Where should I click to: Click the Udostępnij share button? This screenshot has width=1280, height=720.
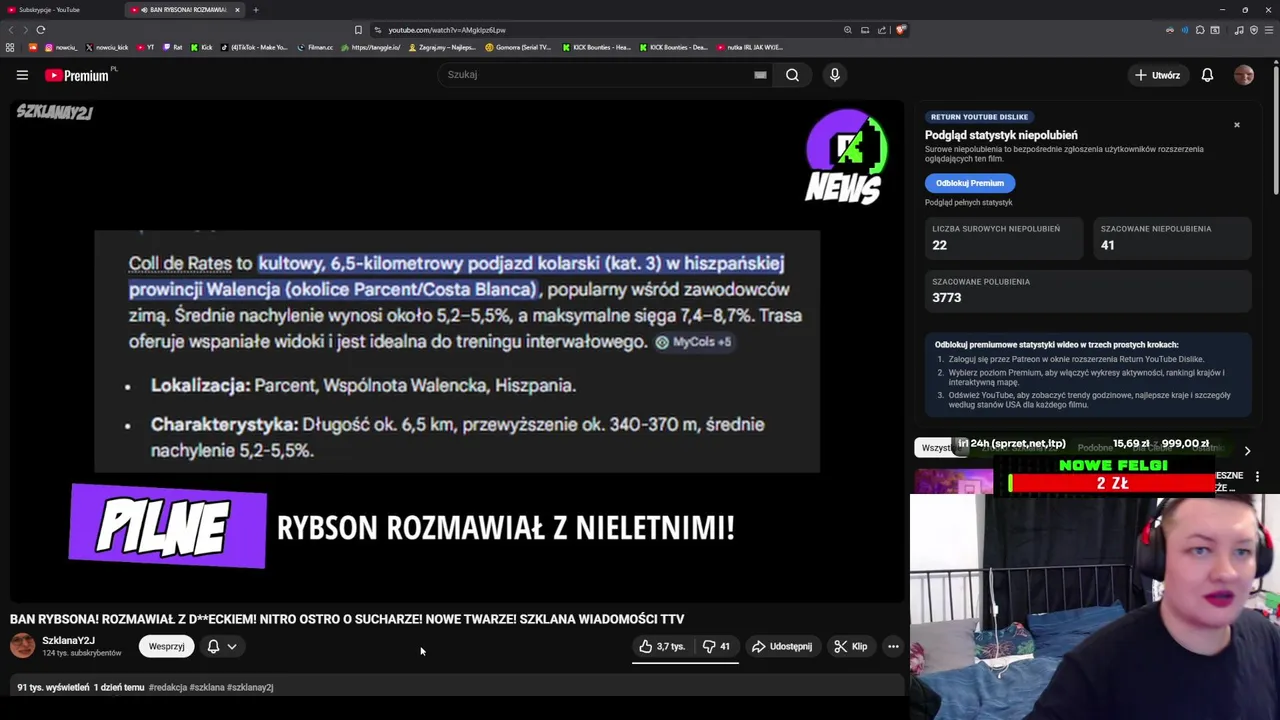click(782, 647)
